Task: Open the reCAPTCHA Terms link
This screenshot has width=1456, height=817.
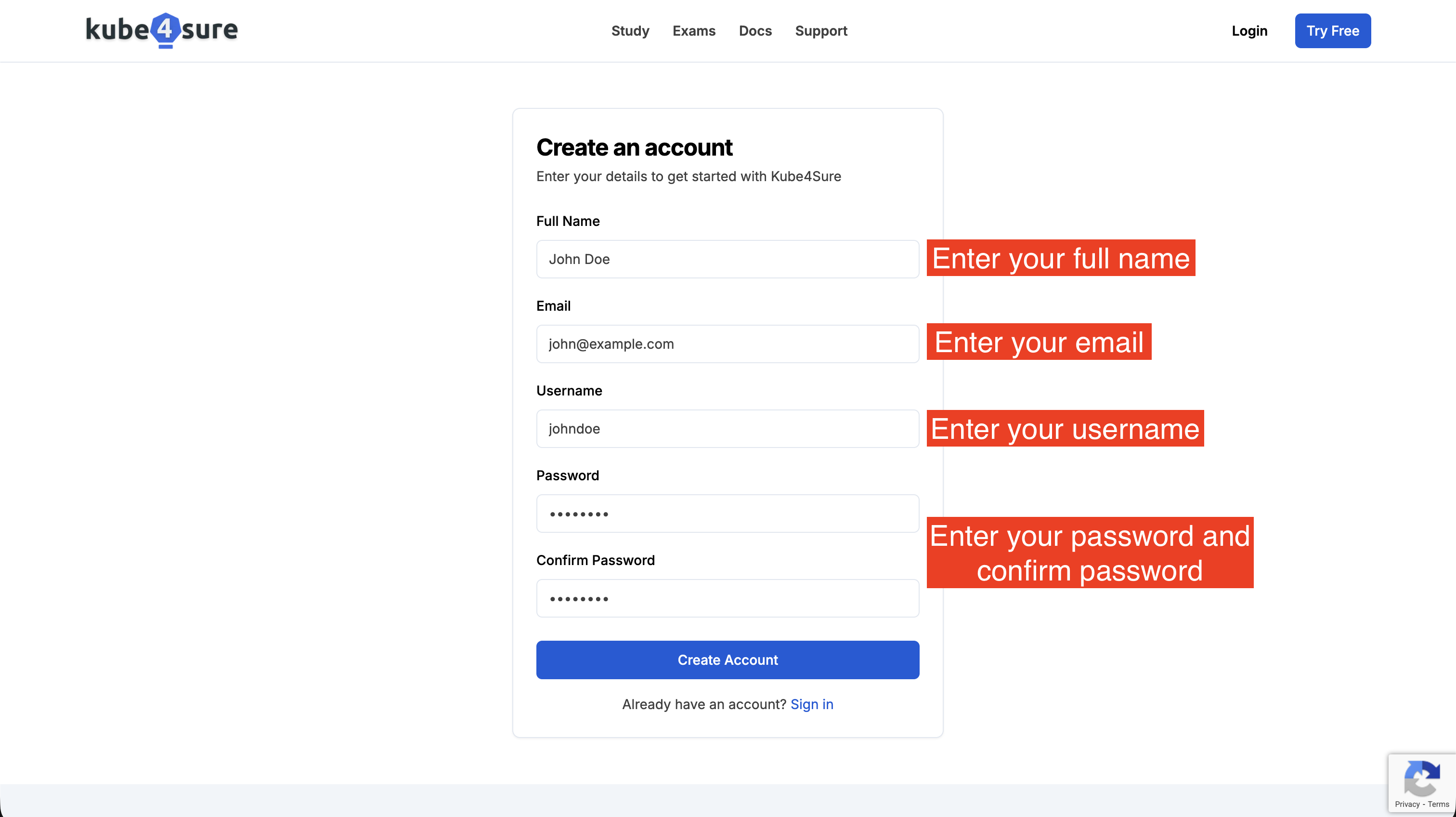Action: click(x=1438, y=804)
